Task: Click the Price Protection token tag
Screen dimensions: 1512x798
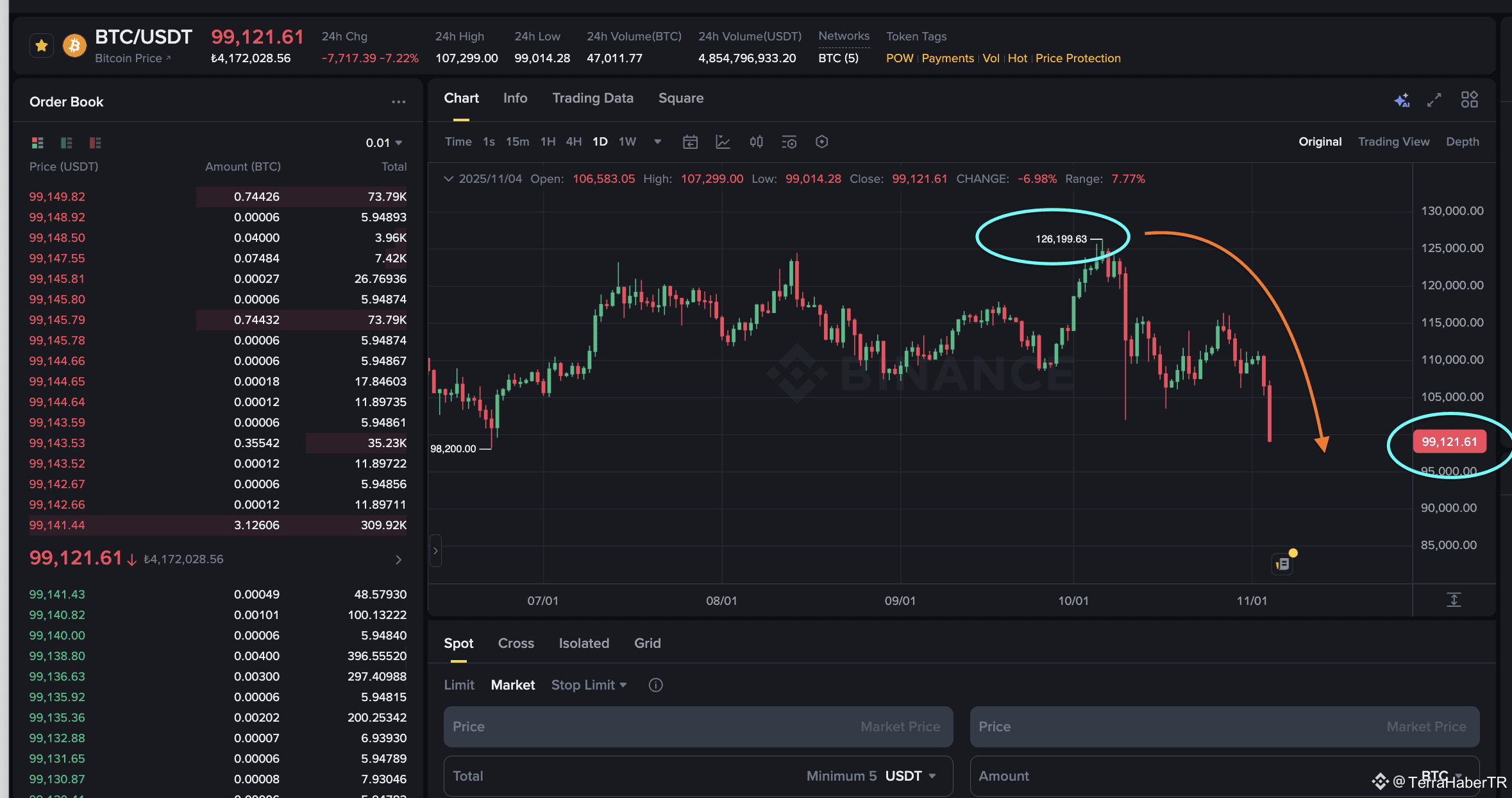Action: pos(1078,58)
